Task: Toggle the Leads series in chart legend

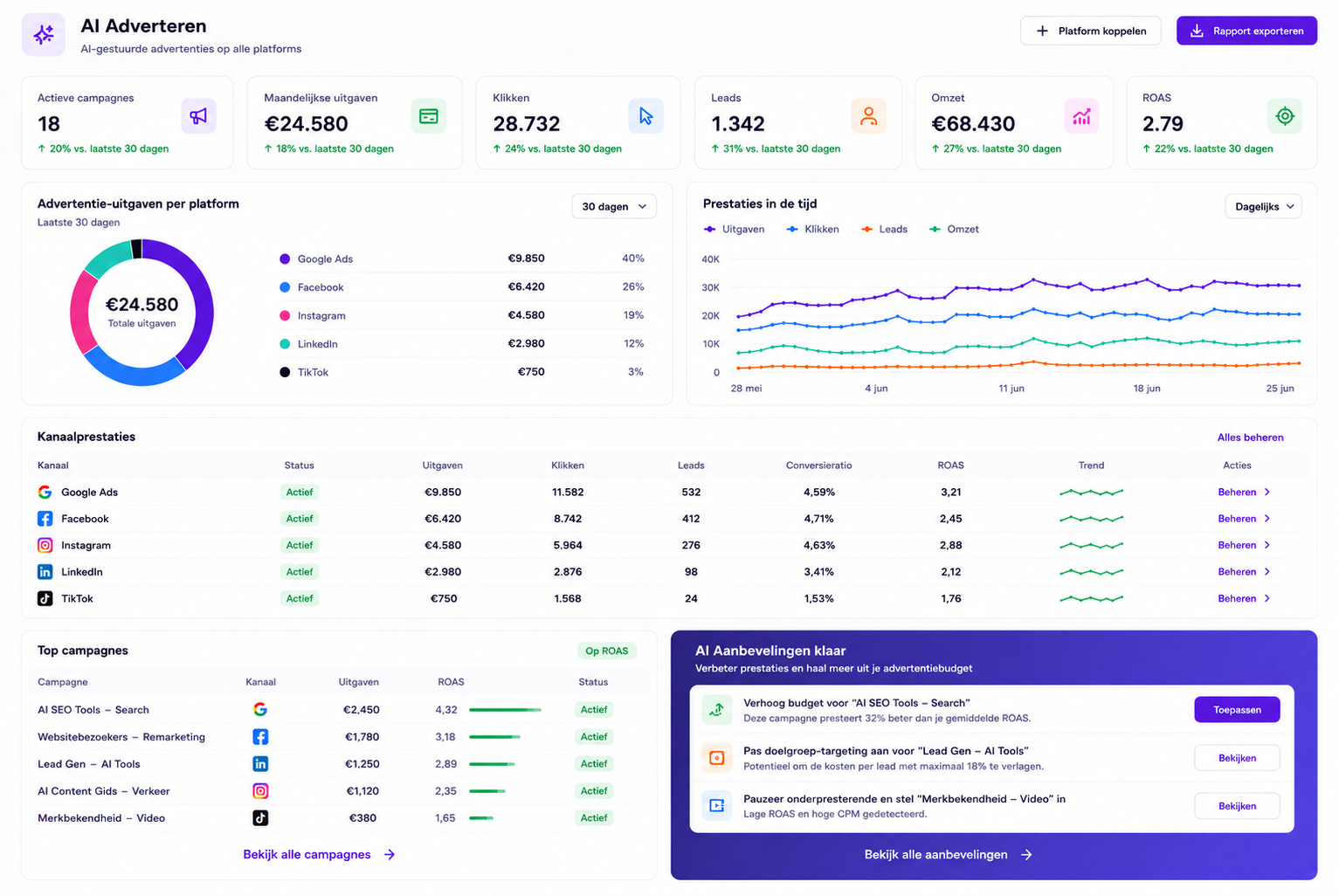Action: pos(885,229)
